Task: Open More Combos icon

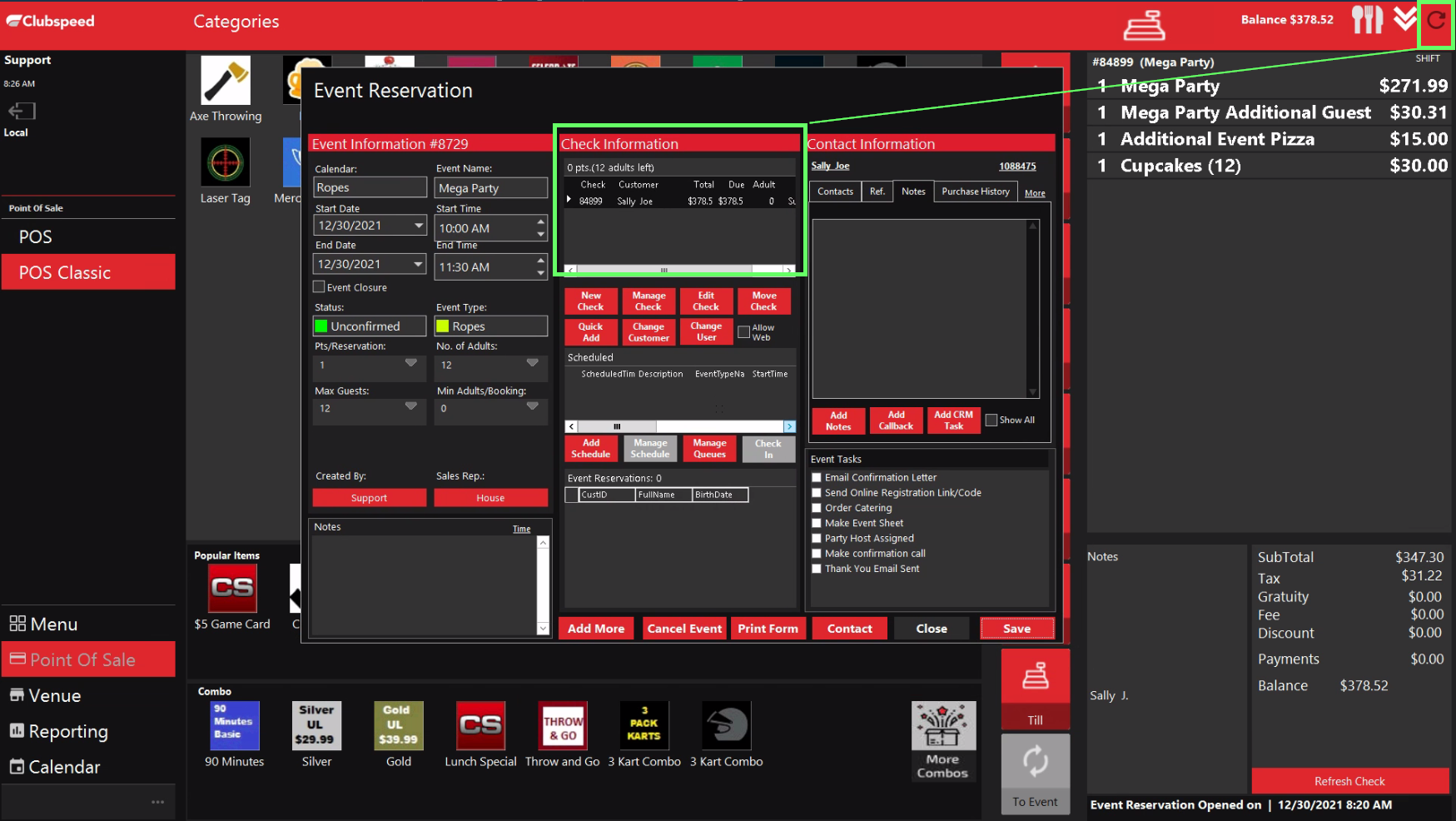Action: point(942,741)
